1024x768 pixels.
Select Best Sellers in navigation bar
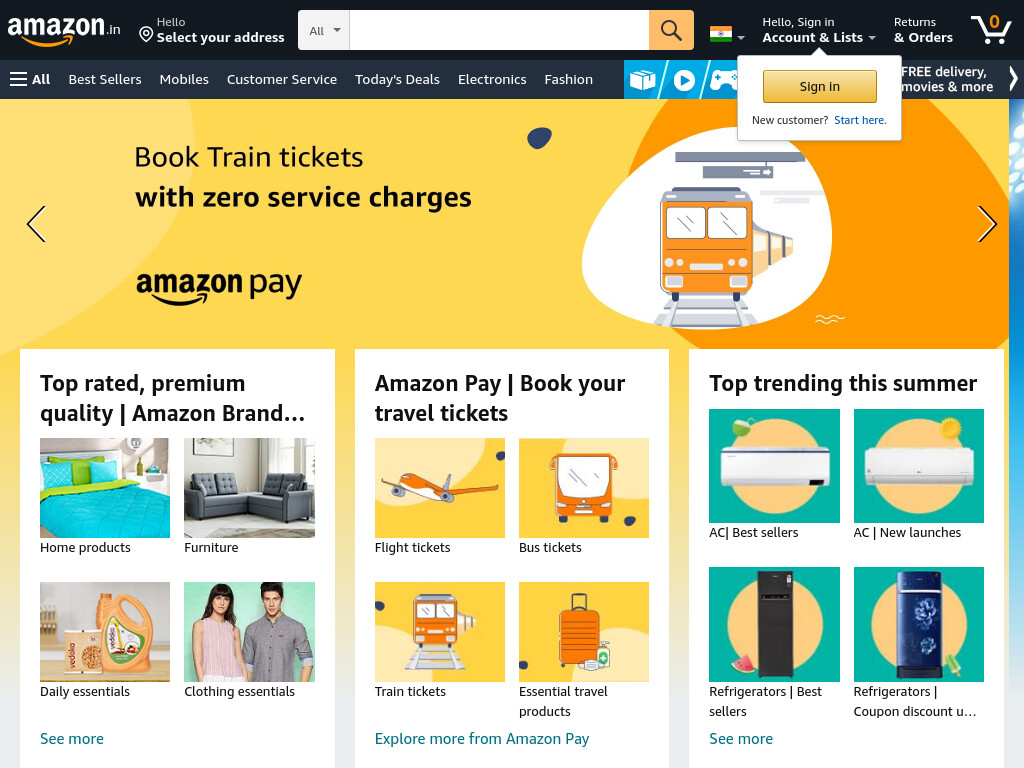click(105, 79)
